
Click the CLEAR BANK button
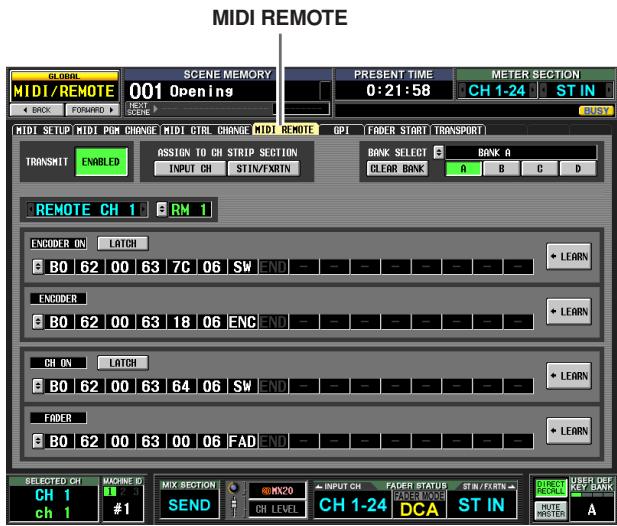tap(397, 169)
